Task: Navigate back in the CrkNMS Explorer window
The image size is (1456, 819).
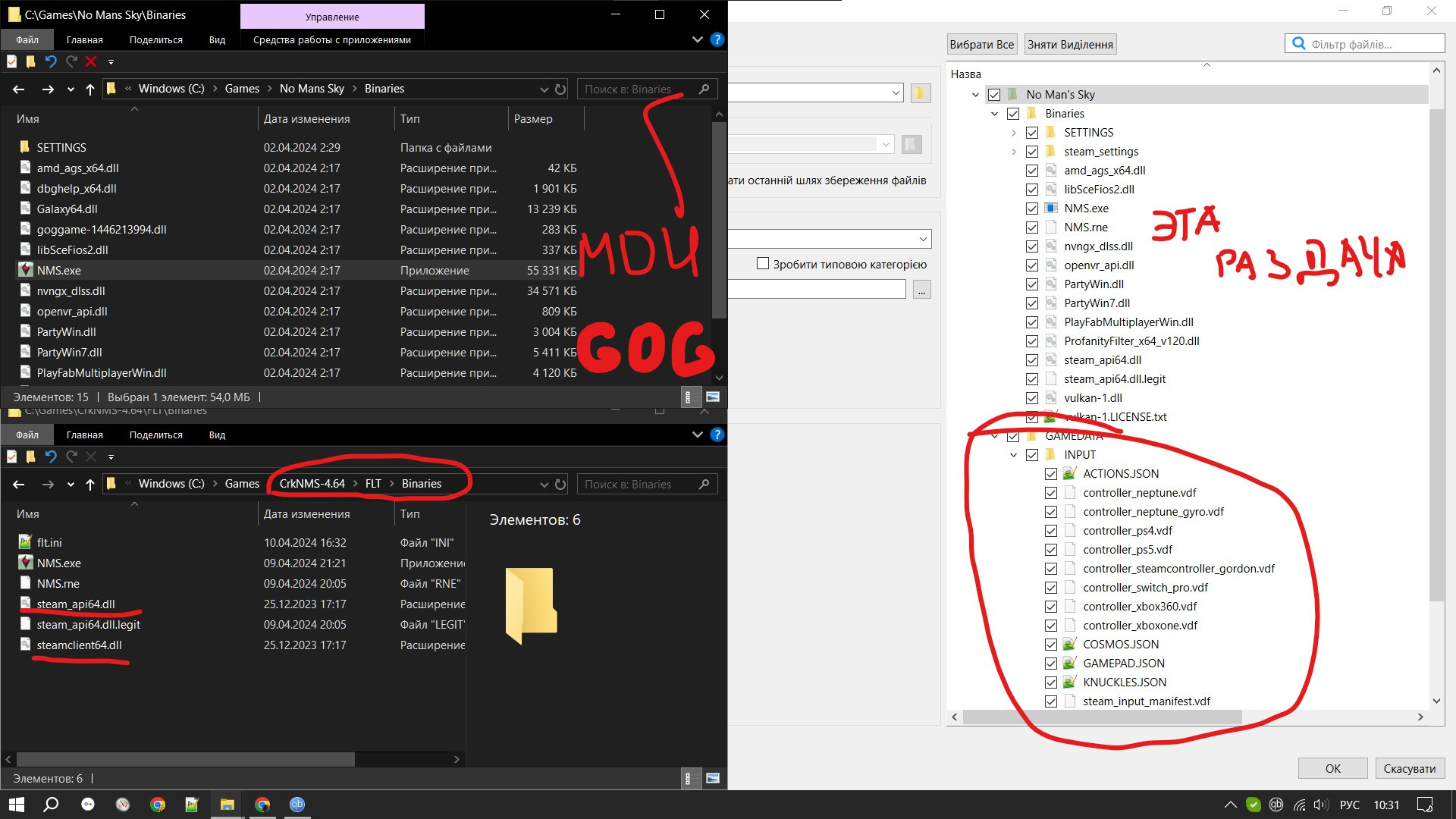Action: [19, 484]
